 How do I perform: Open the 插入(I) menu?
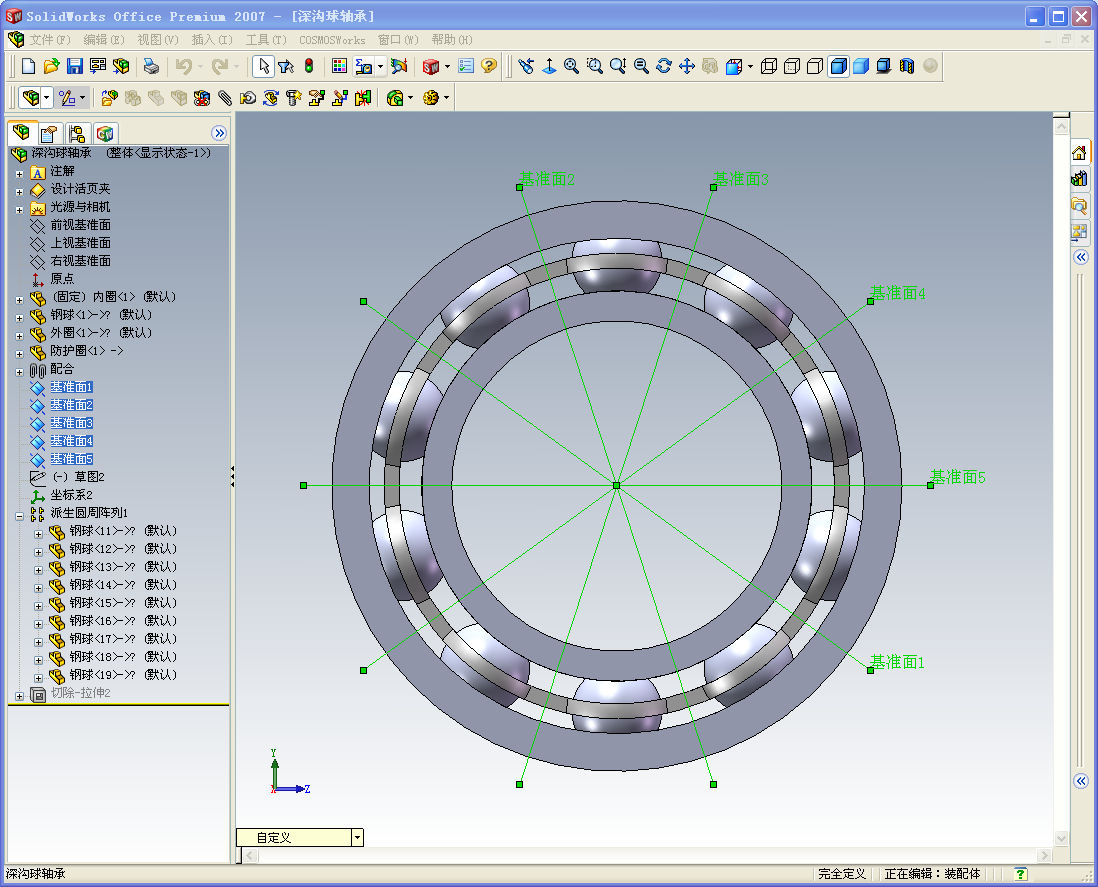pos(211,40)
